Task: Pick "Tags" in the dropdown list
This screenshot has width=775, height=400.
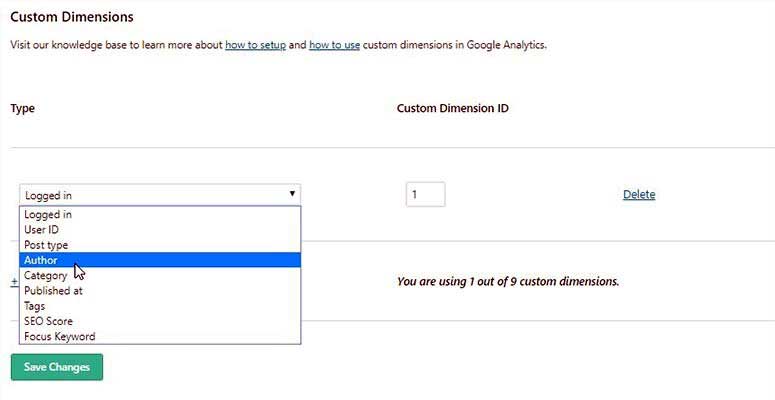Action: tap(35, 306)
